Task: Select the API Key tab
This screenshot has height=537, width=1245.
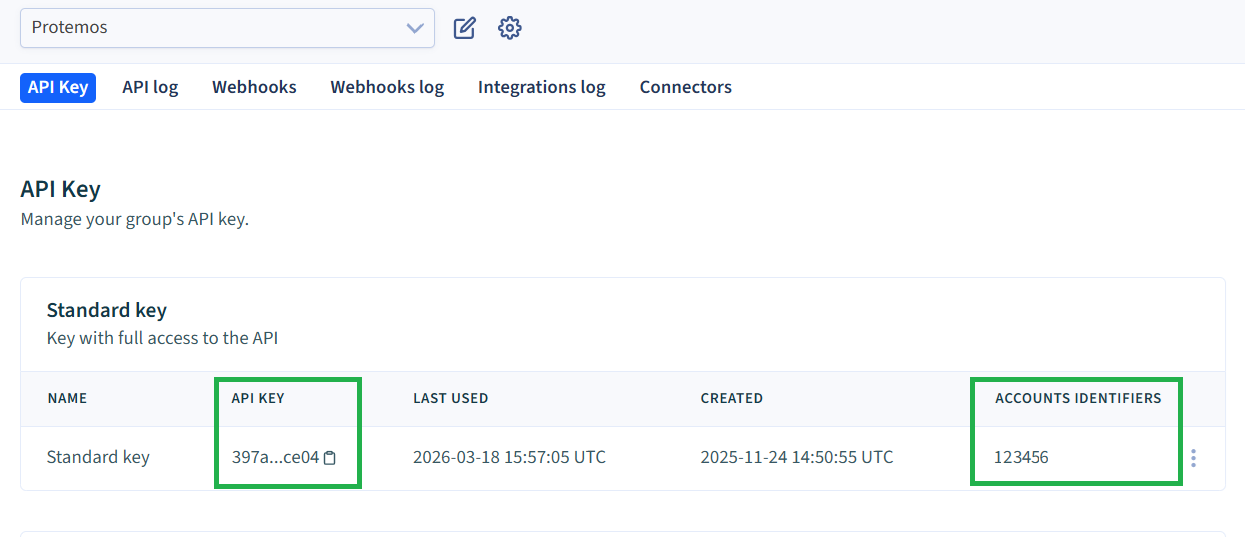Action: point(58,87)
